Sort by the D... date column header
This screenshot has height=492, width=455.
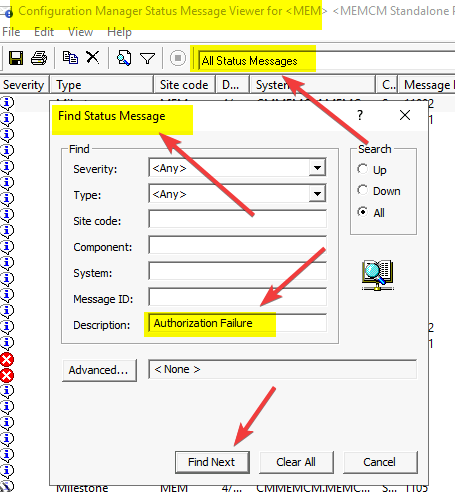tap(232, 85)
